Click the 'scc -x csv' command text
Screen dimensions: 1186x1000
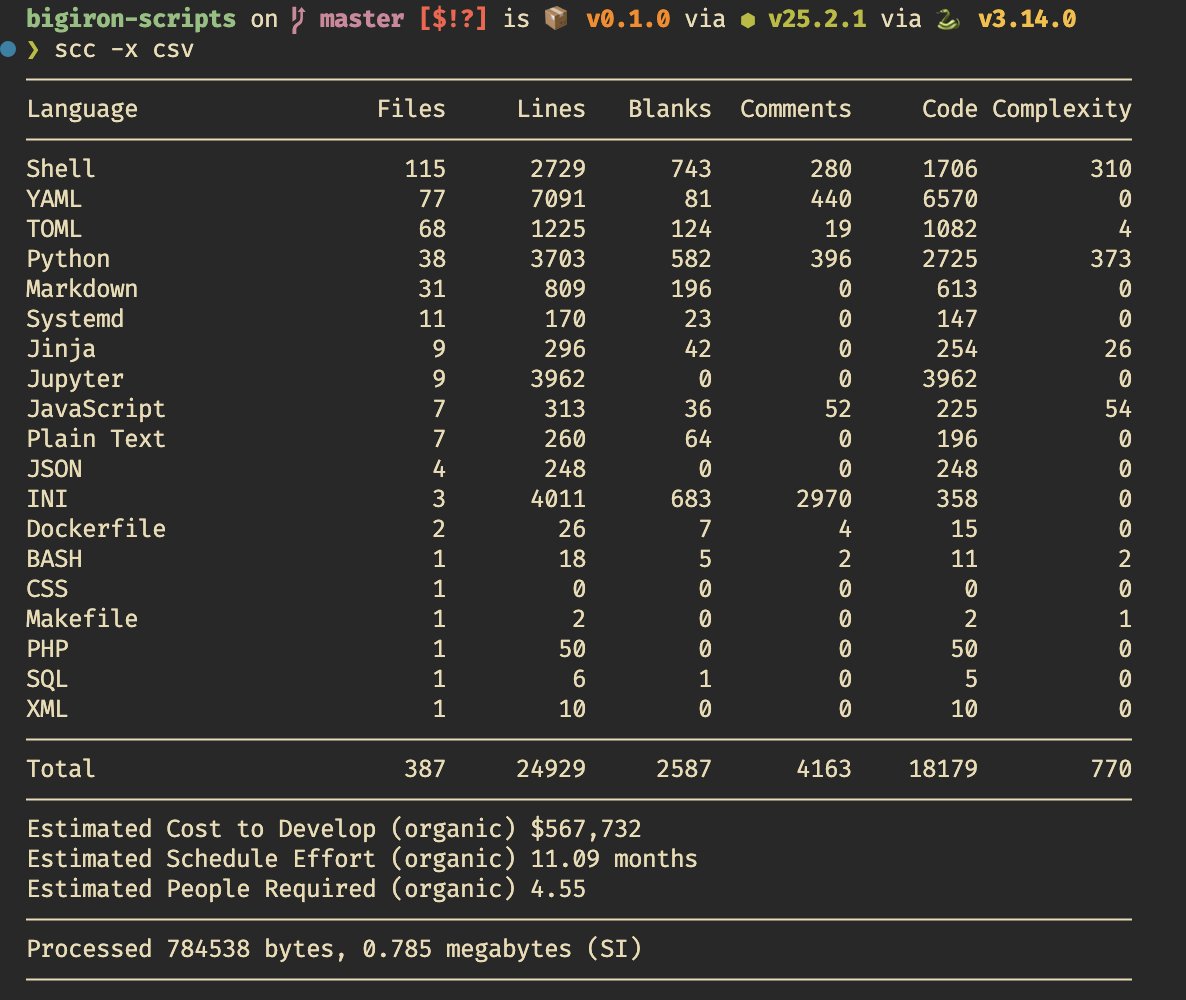click(124, 49)
